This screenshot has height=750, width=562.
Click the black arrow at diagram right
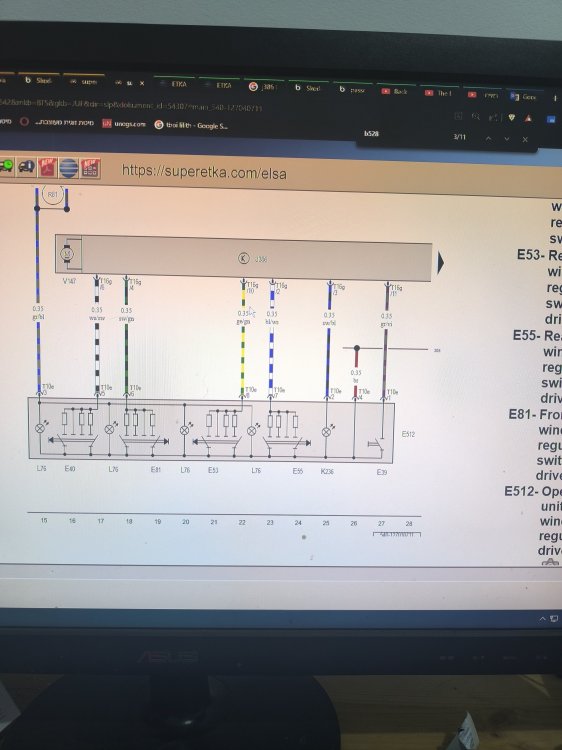[x=441, y=263]
